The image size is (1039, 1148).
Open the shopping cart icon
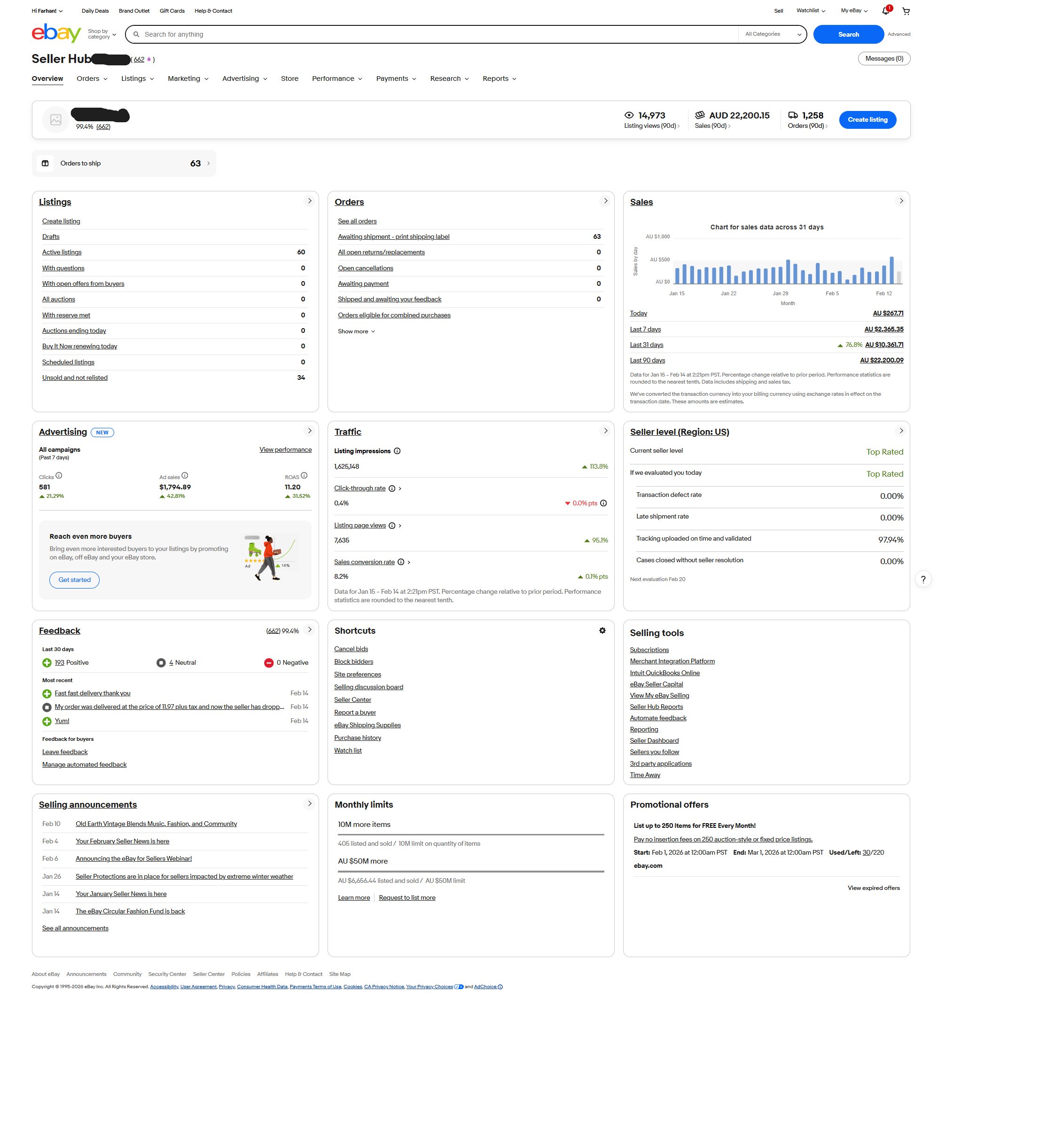[x=906, y=10]
